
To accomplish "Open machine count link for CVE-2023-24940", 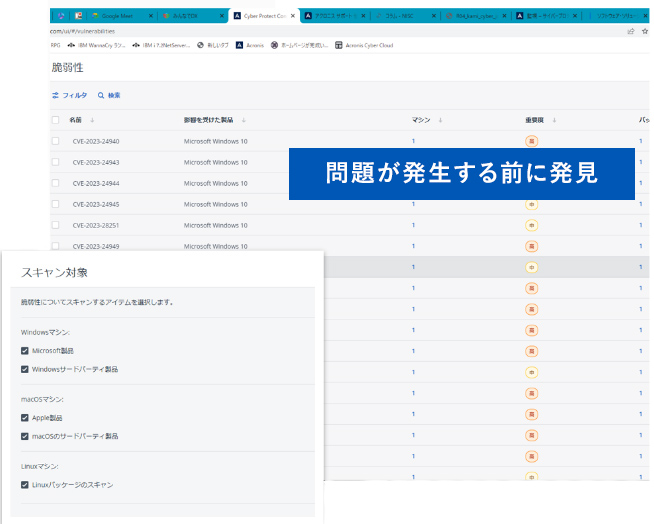I will coord(413,141).
